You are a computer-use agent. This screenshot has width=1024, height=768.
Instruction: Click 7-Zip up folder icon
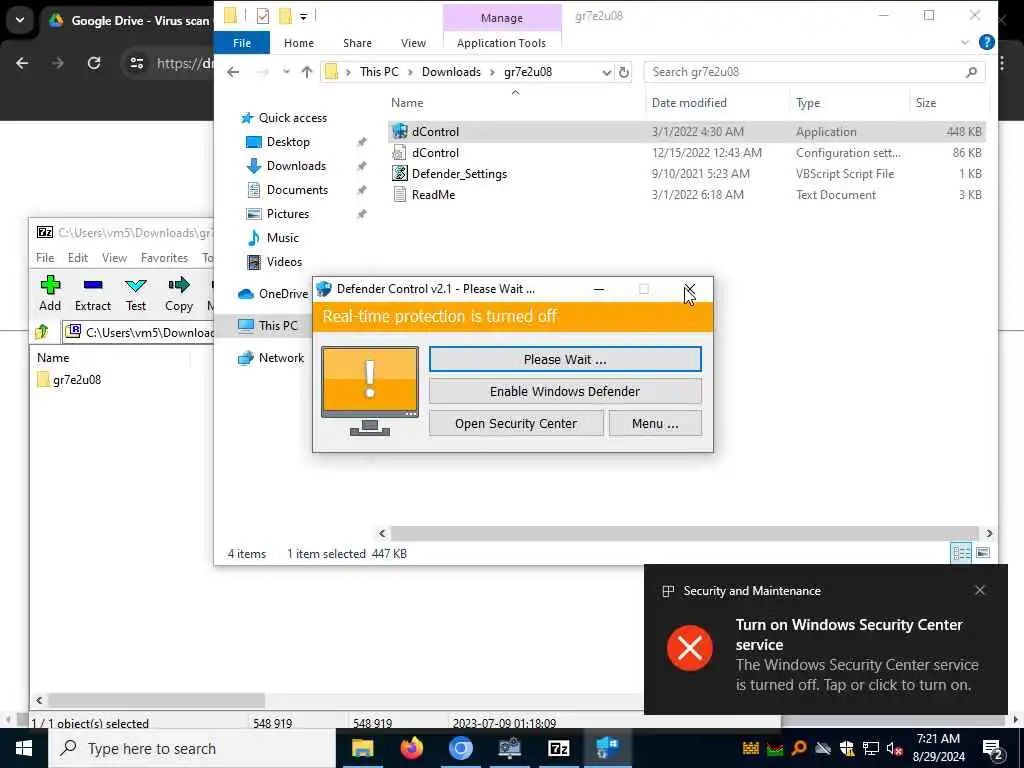pos(42,332)
